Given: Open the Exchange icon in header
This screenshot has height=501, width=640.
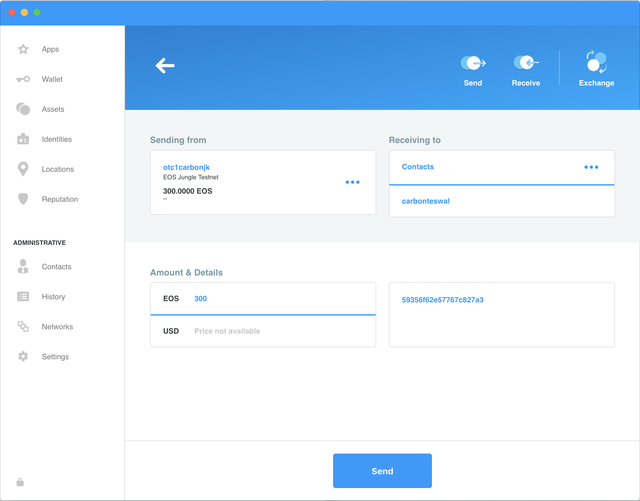Looking at the screenshot, I should (x=596, y=62).
